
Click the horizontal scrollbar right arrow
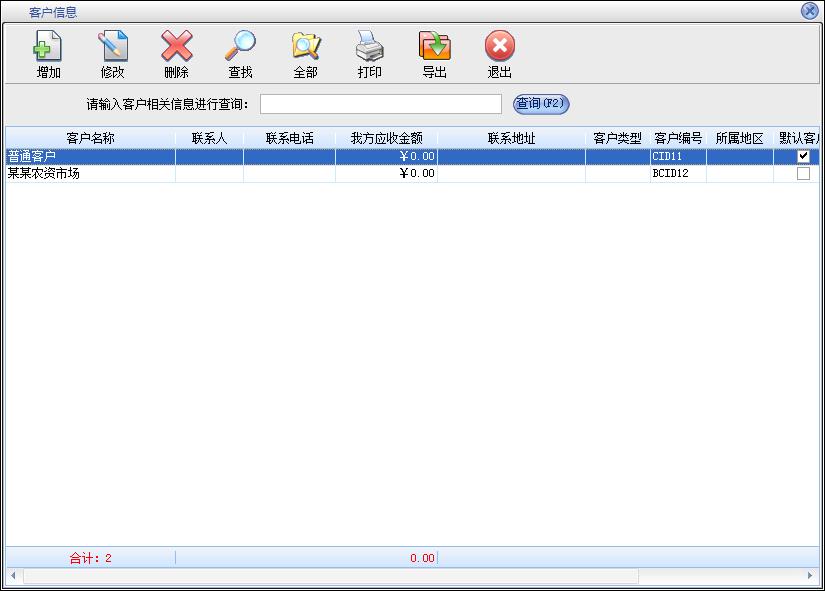[x=810, y=576]
